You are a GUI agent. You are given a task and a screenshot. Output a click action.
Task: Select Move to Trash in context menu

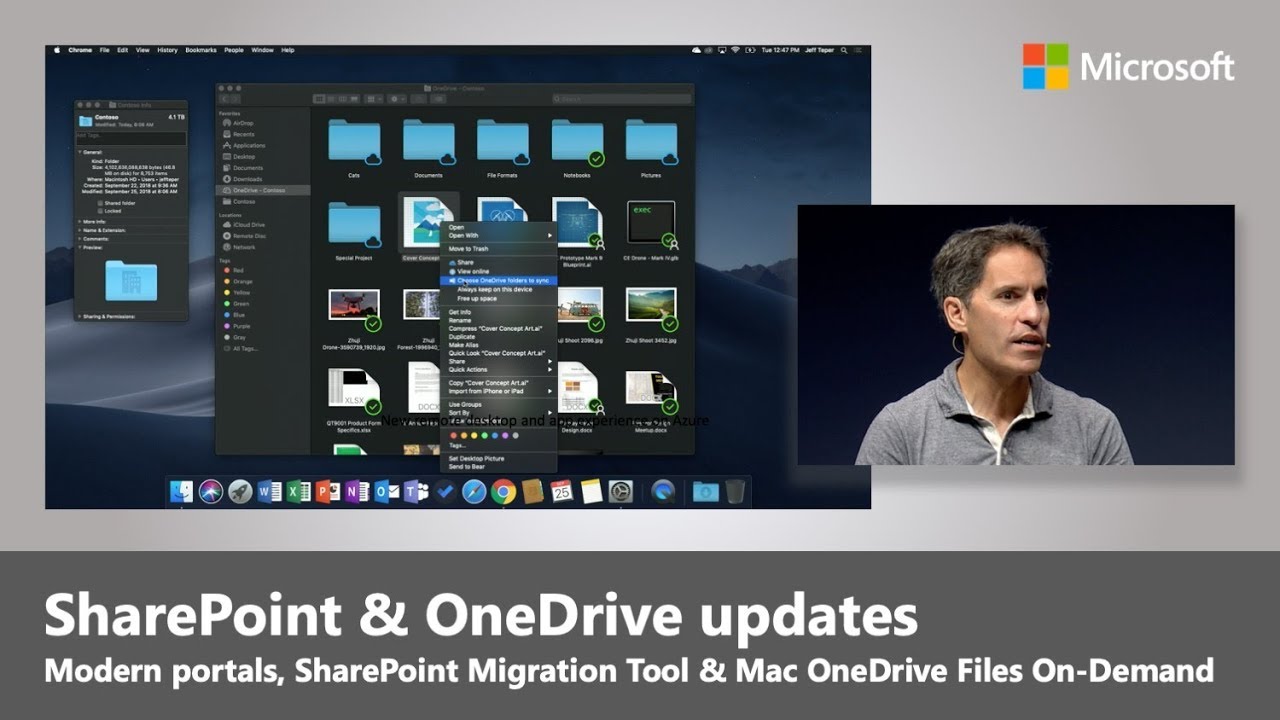(499, 248)
